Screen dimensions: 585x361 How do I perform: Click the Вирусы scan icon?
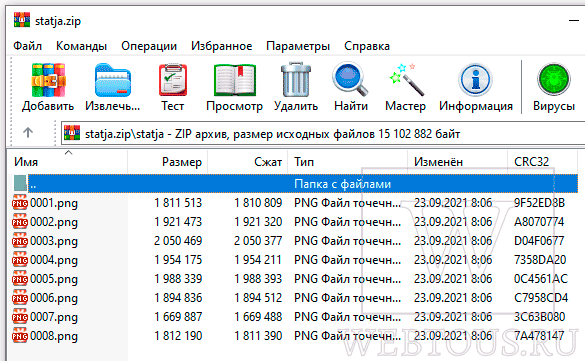tap(554, 79)
